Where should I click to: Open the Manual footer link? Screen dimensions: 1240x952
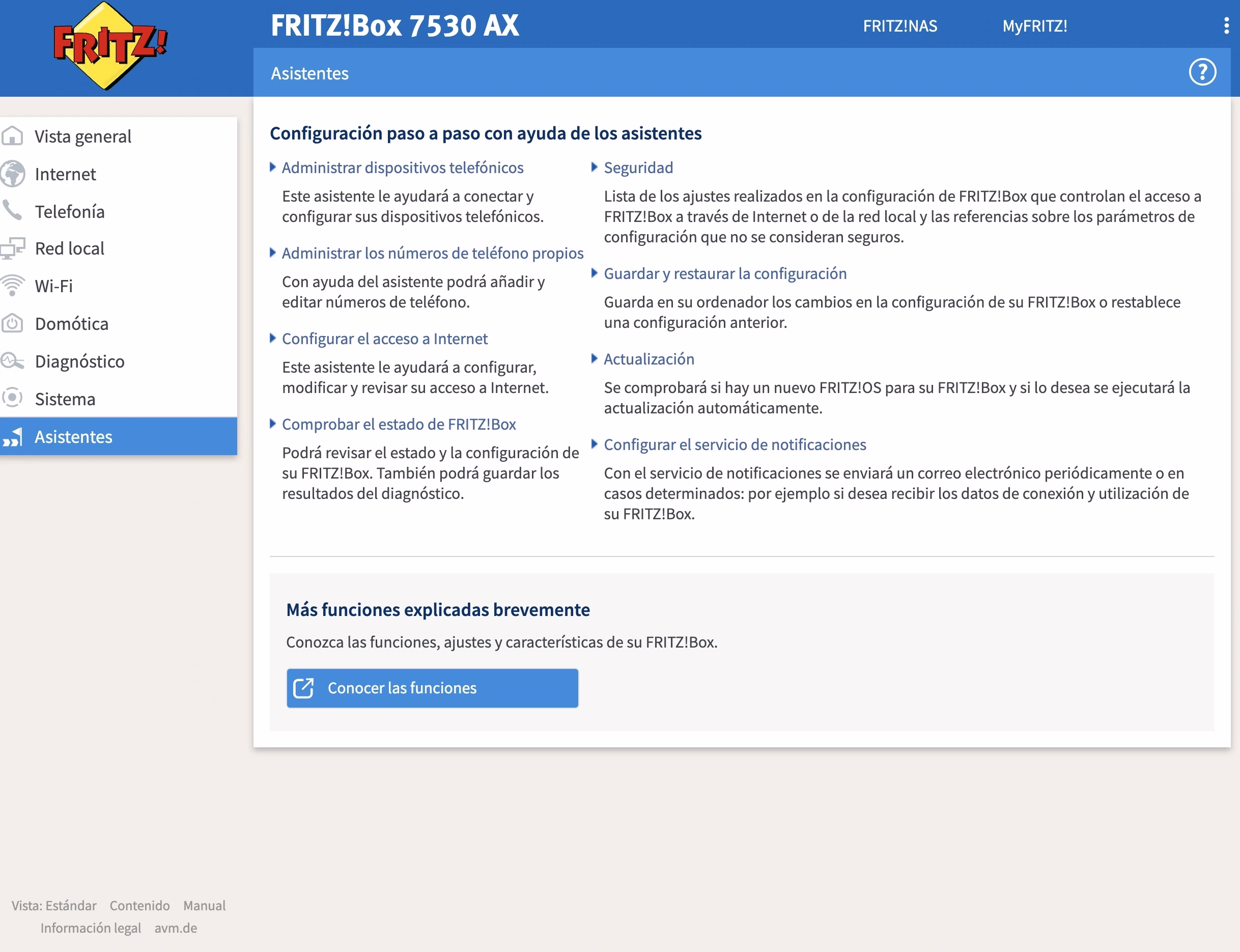pyautogui.click(x=204, y=906)
